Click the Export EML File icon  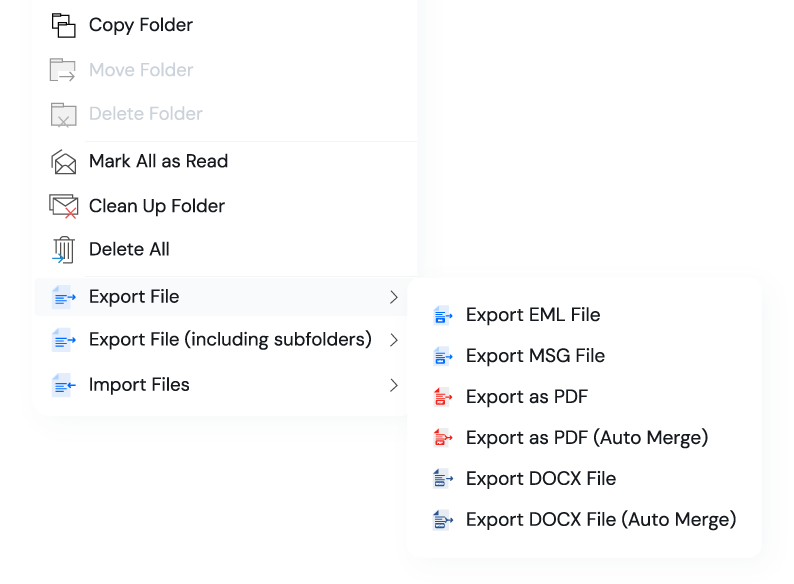pos(443,316)
